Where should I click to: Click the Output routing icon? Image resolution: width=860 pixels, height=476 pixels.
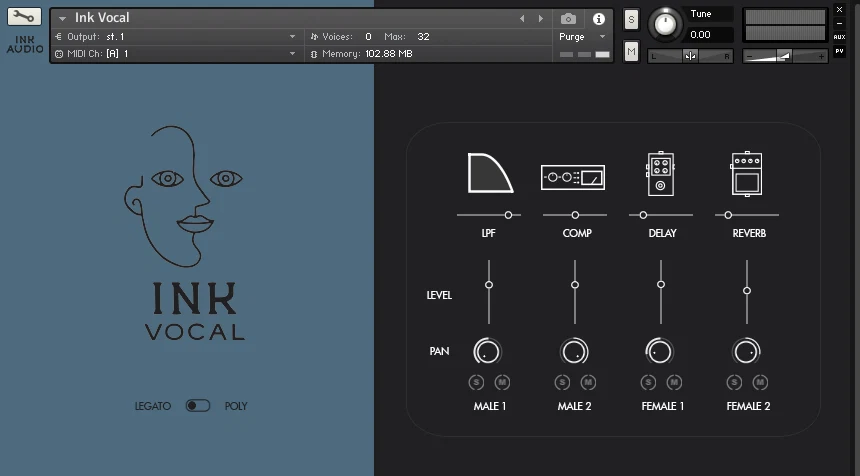tap(59, 37)
